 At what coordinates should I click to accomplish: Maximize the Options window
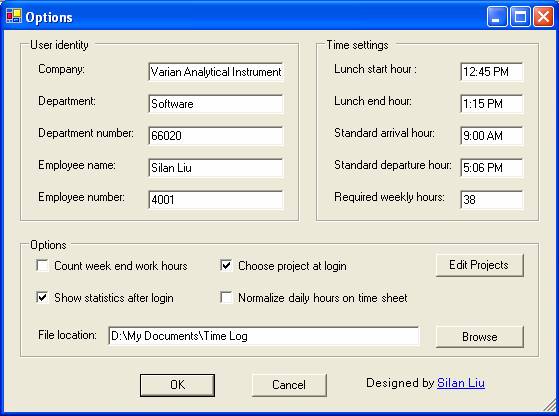(520, 16)
